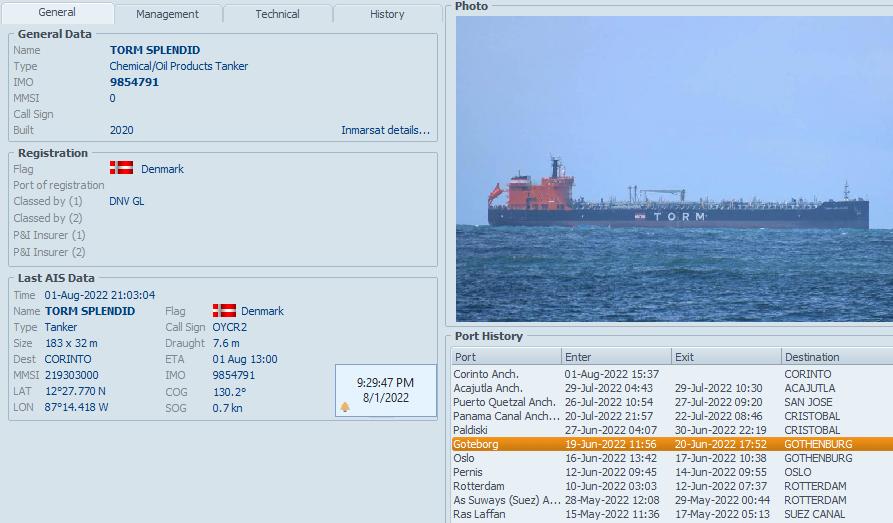
Task: Select the Paldiski port history row
Action: tap(672, 430)
